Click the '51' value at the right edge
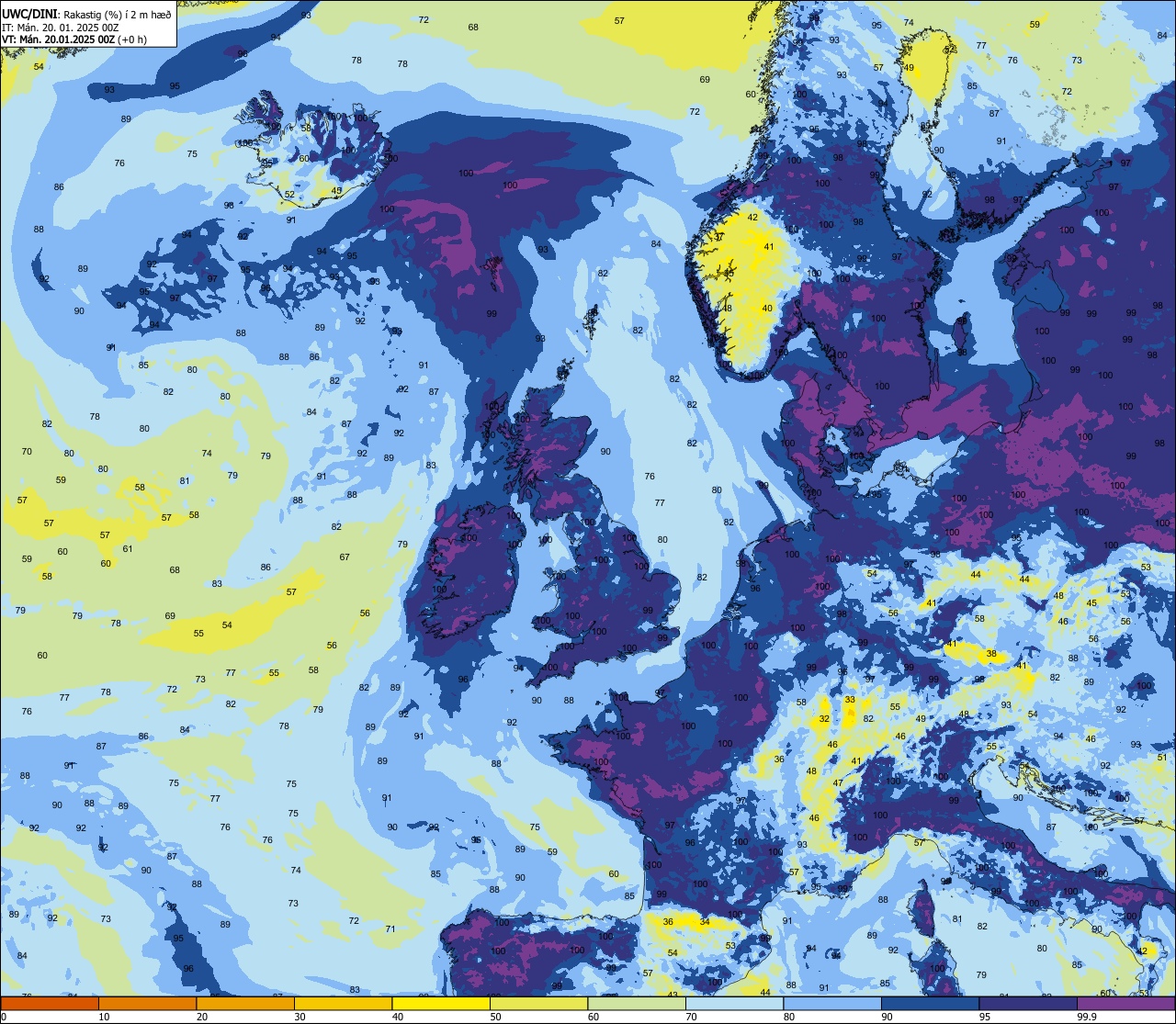 coord(1162,757)
